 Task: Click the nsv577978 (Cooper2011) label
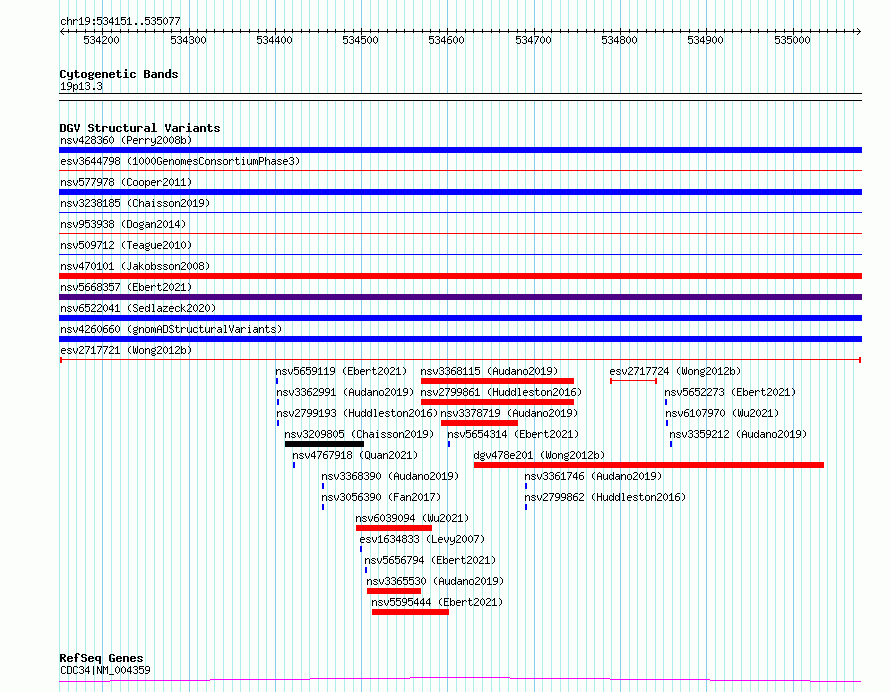click(126, 182)
